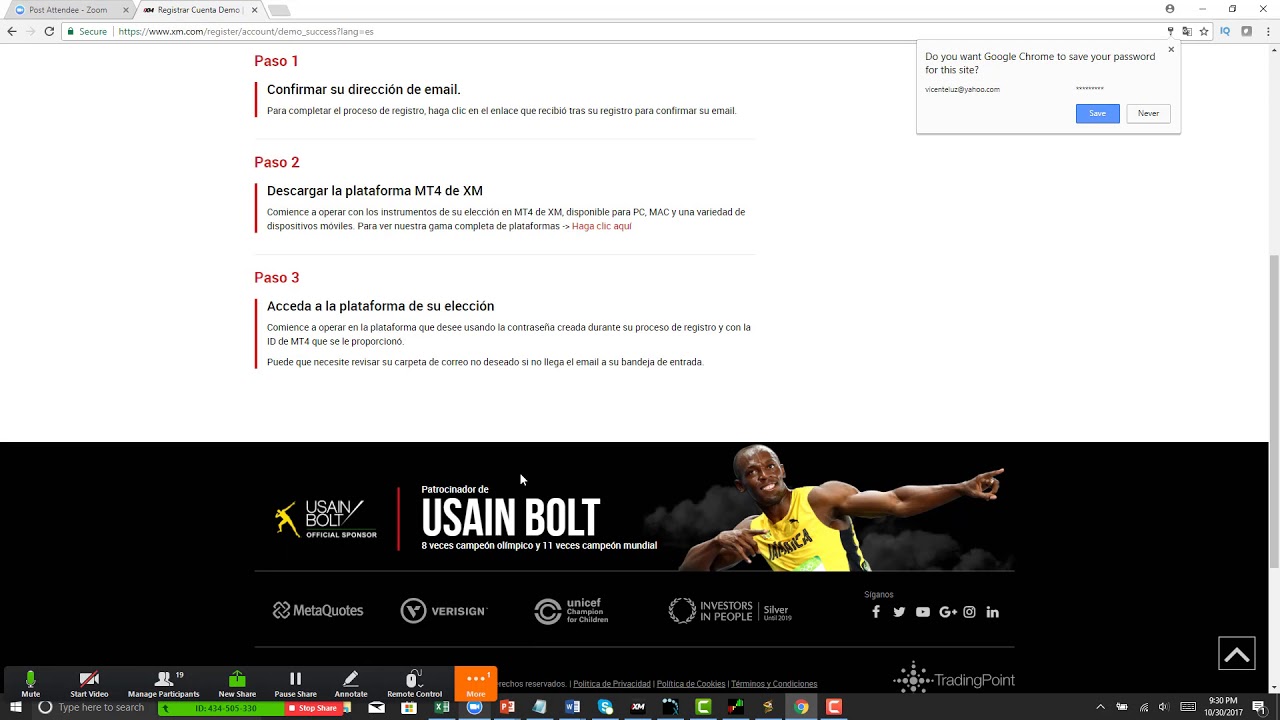
Task: Click the red Stop Share button
Action: [313, 708]
